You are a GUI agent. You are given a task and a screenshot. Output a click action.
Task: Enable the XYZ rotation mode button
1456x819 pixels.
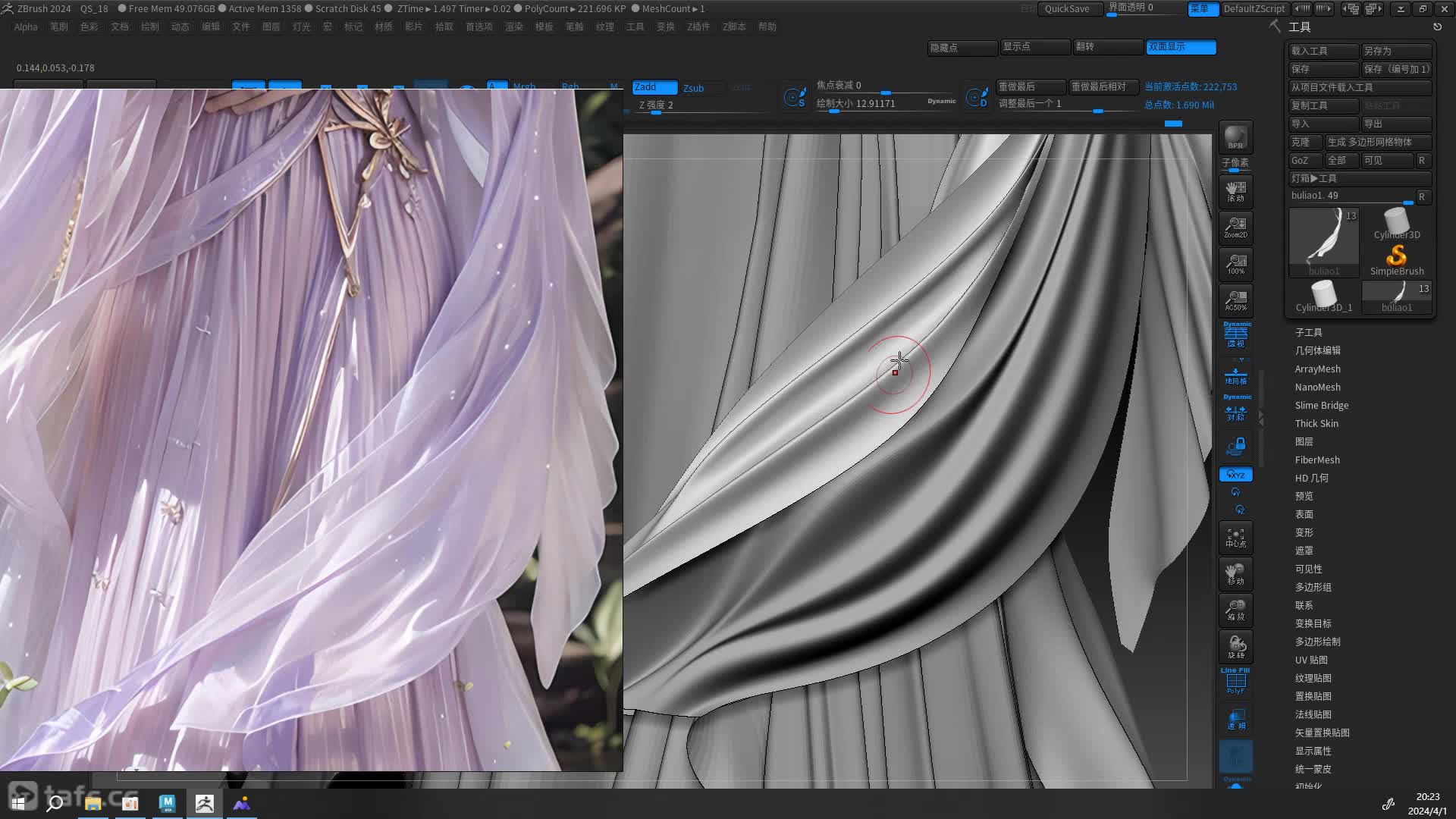pyautogui.click(x=1235, y=475)
